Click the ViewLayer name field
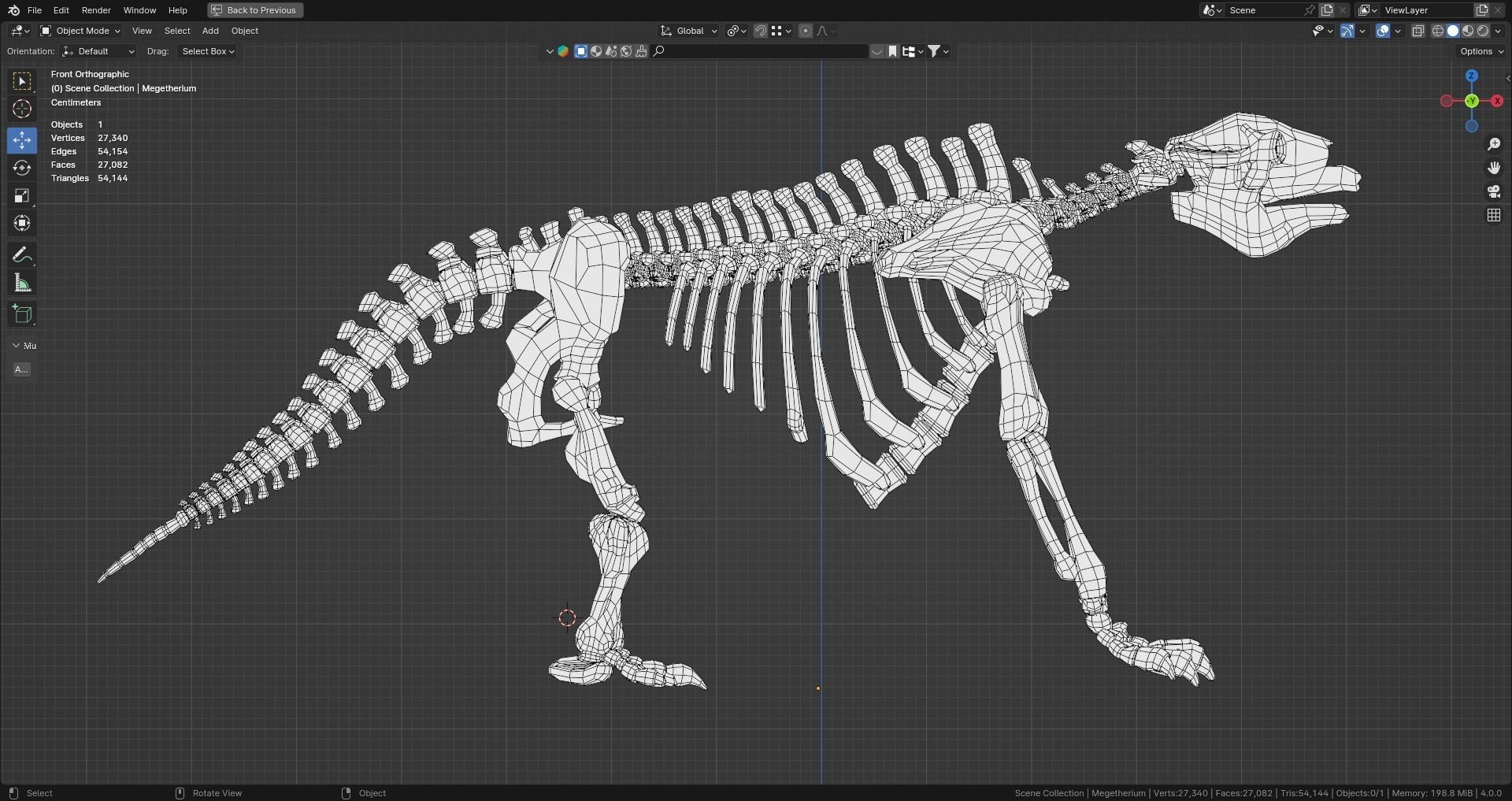The height and width of the screenshot is (801, 1512). tap(1427, 10)
